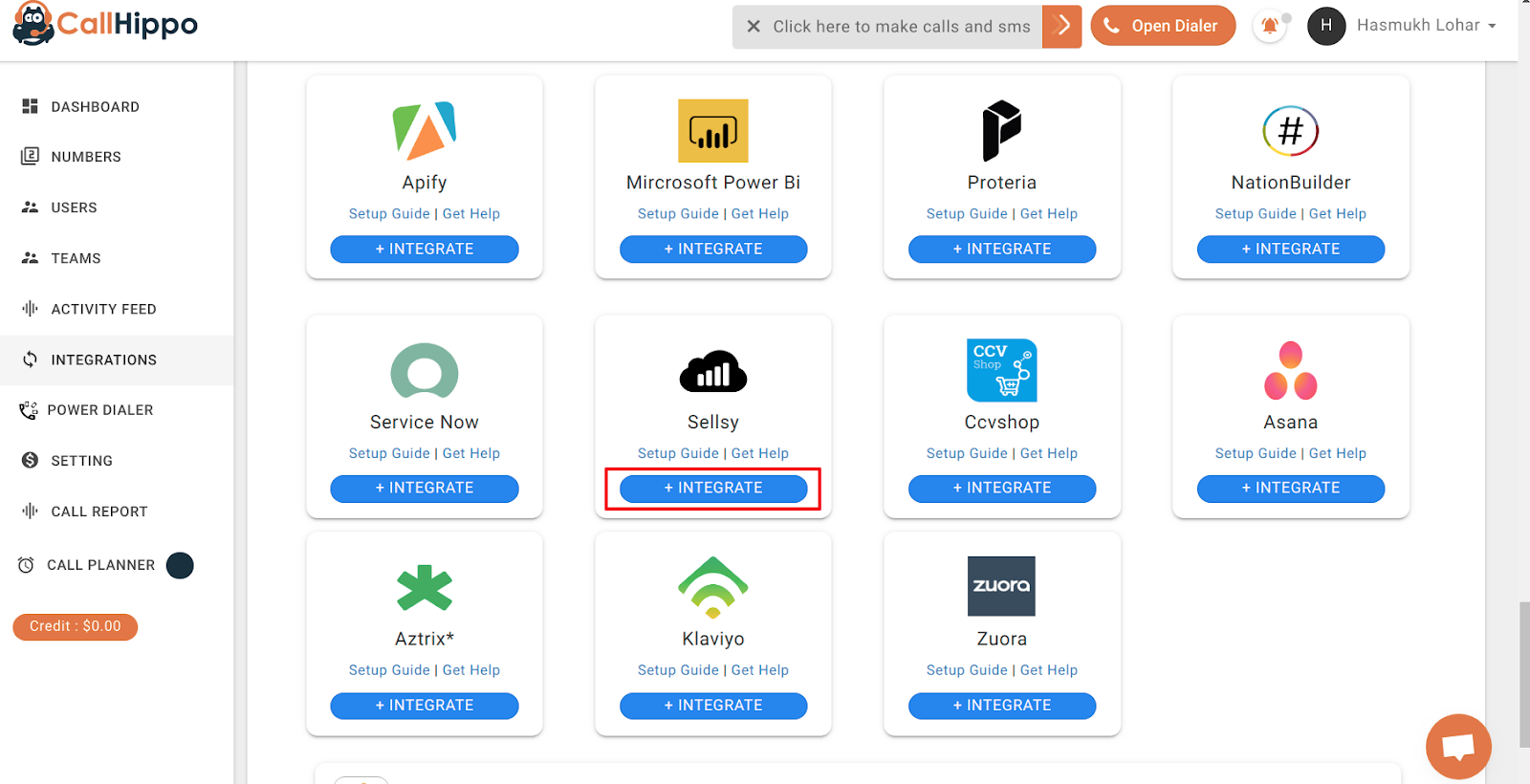Click the Credit : $0.00 badge

(x=75, y=626)
